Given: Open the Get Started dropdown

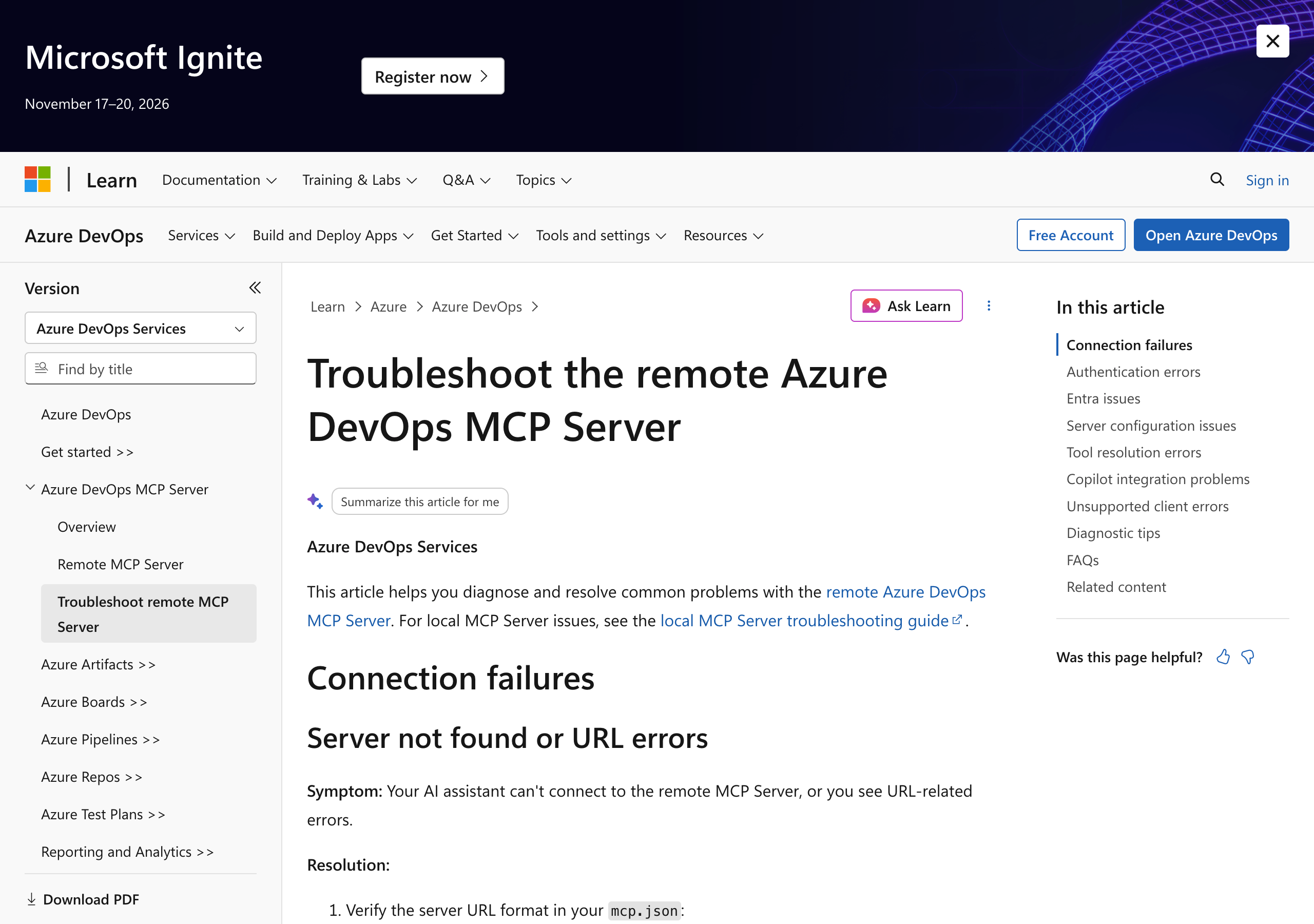Looking at the screenshot, I should coord(474,236).
